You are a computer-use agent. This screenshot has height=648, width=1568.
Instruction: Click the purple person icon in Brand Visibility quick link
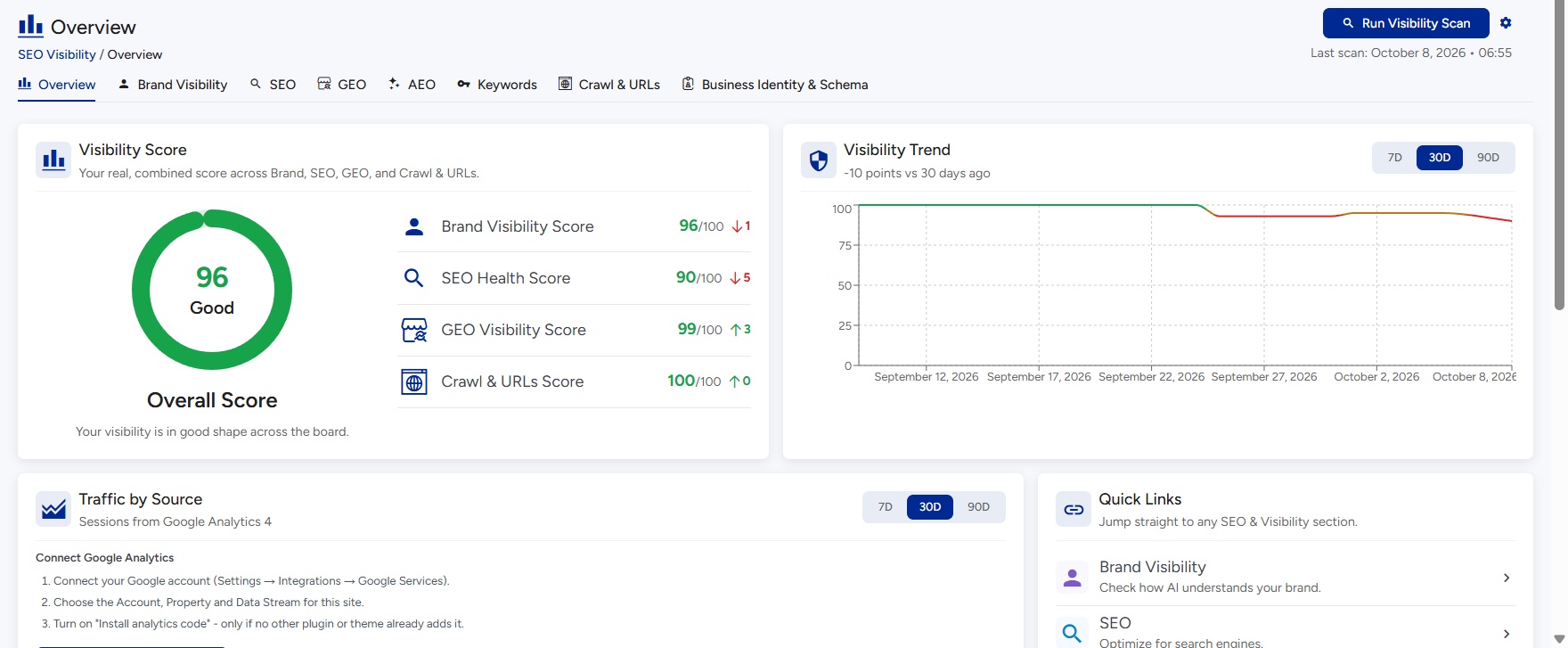(x=1073, y=578)
